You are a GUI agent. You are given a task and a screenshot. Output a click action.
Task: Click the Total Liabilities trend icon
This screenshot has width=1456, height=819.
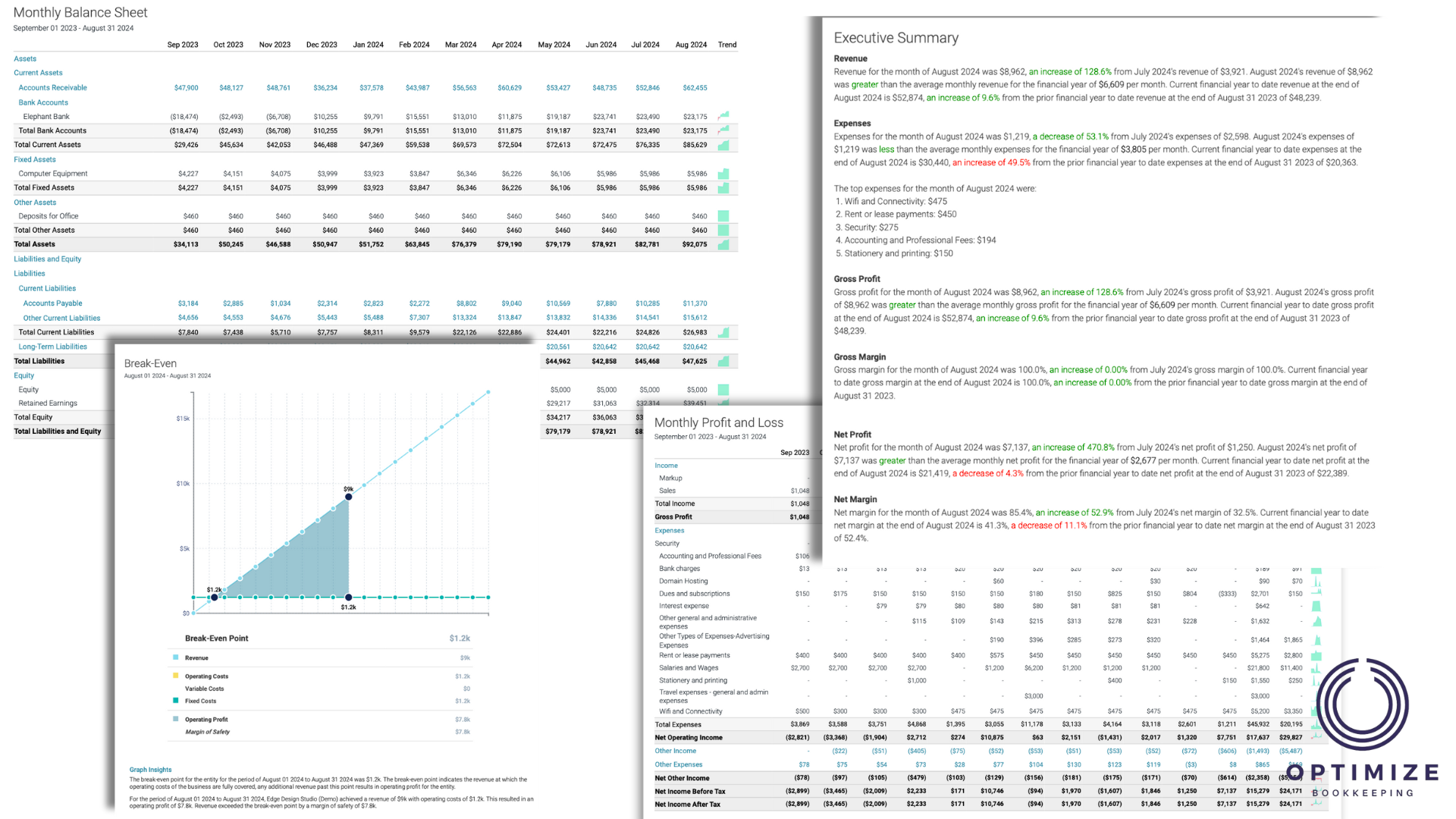(x=723, y=361)
